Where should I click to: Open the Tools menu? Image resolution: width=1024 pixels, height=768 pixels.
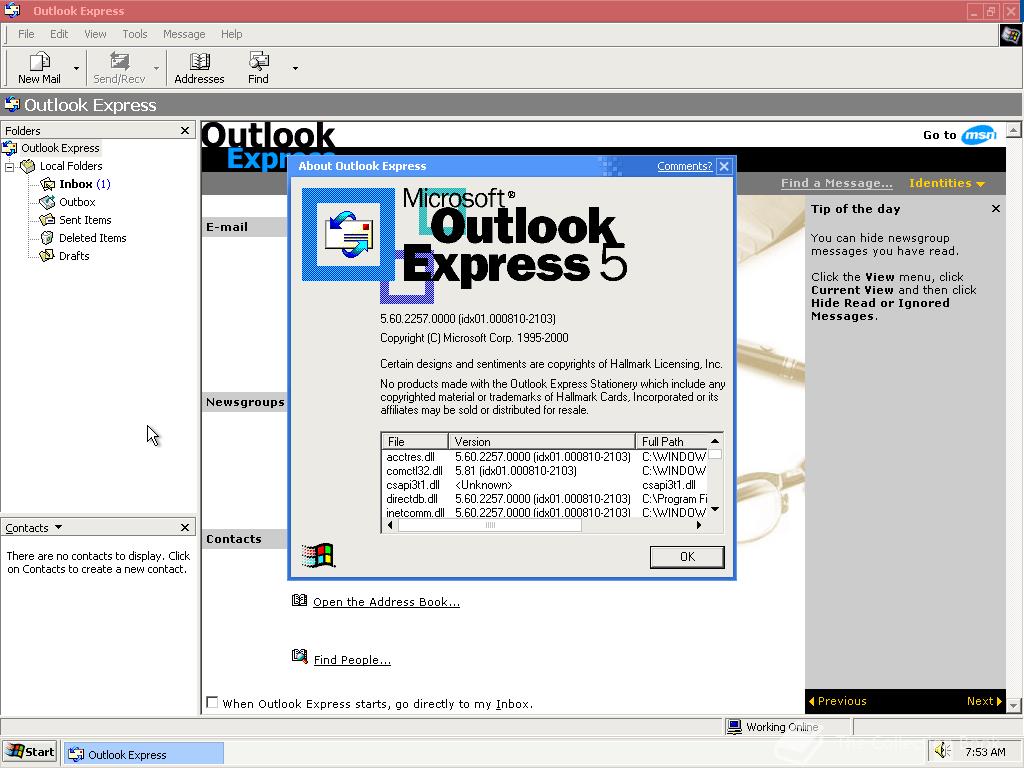click(x=135, y=34)
